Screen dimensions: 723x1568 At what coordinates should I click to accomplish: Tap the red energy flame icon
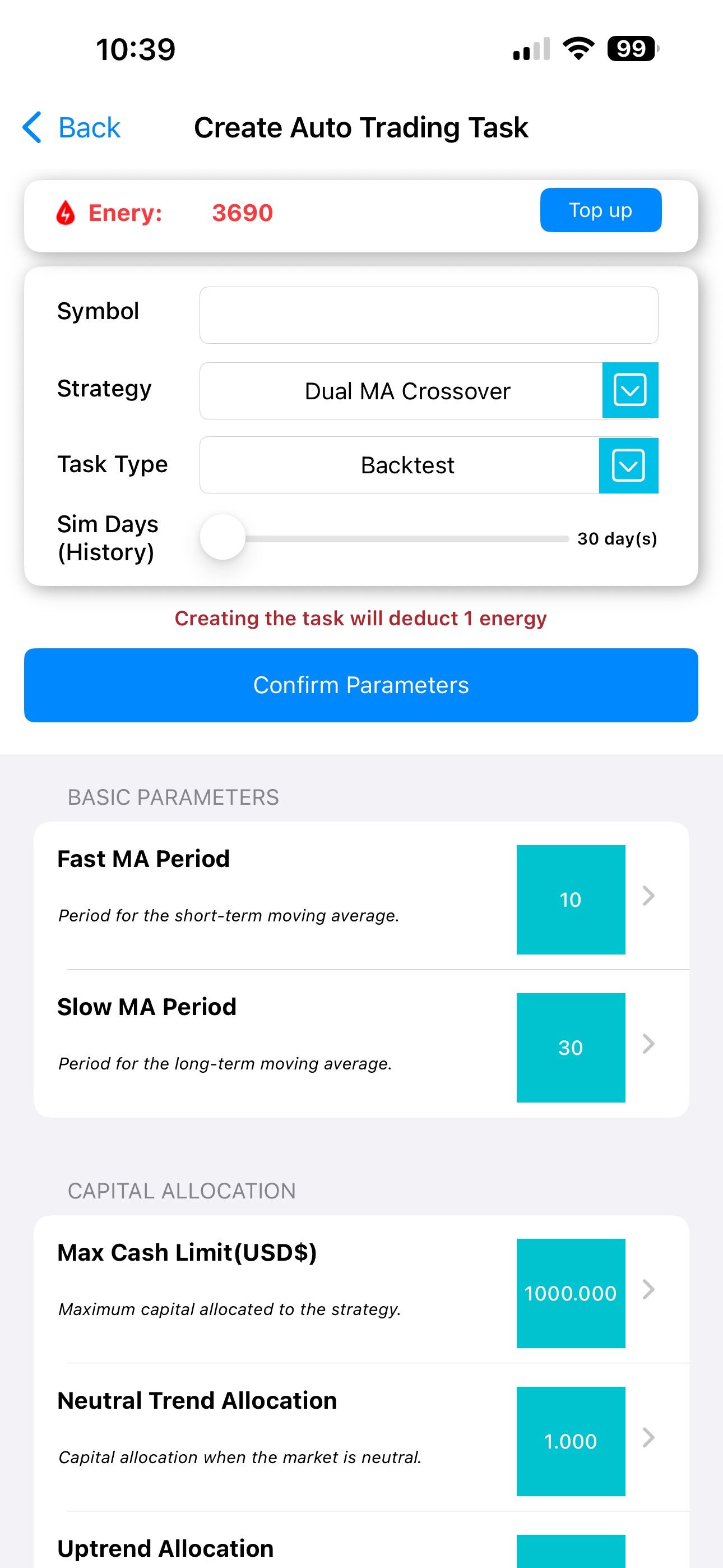point(66,213)
